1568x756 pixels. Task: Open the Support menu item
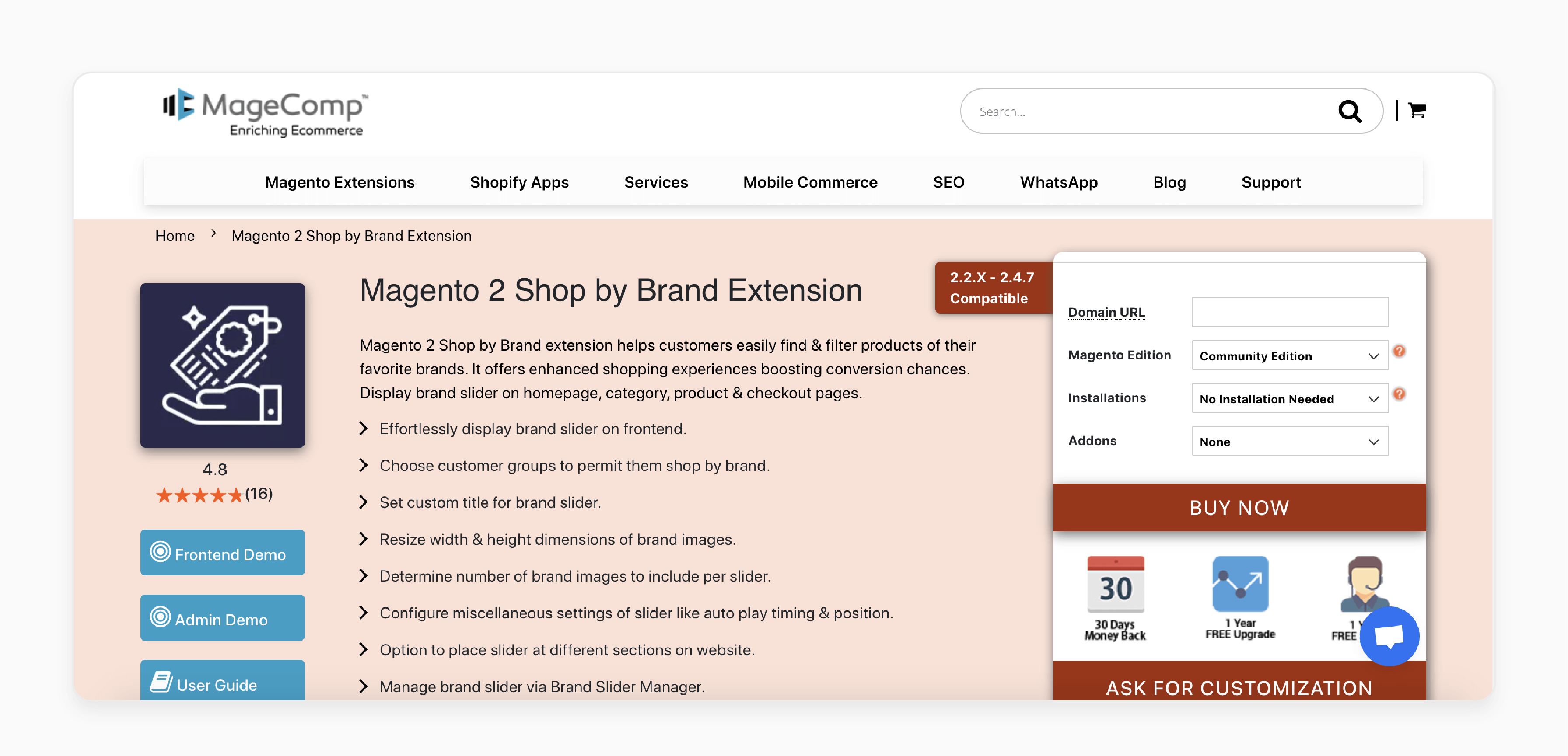tap(1271, 182)
